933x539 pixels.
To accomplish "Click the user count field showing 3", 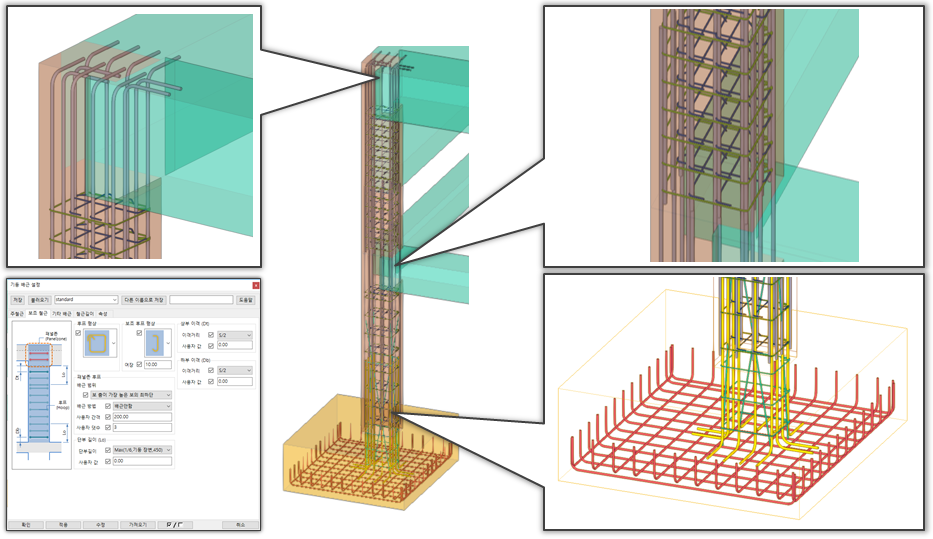I will (x=142, y=427).
